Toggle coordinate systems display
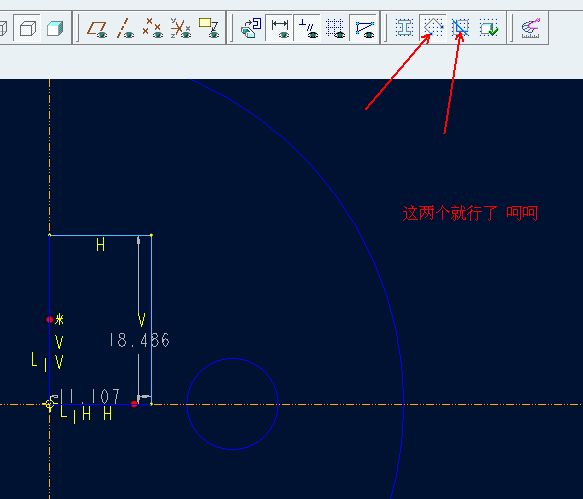The height and width of the screenshot is (499, 583). (x=180, y=28)
